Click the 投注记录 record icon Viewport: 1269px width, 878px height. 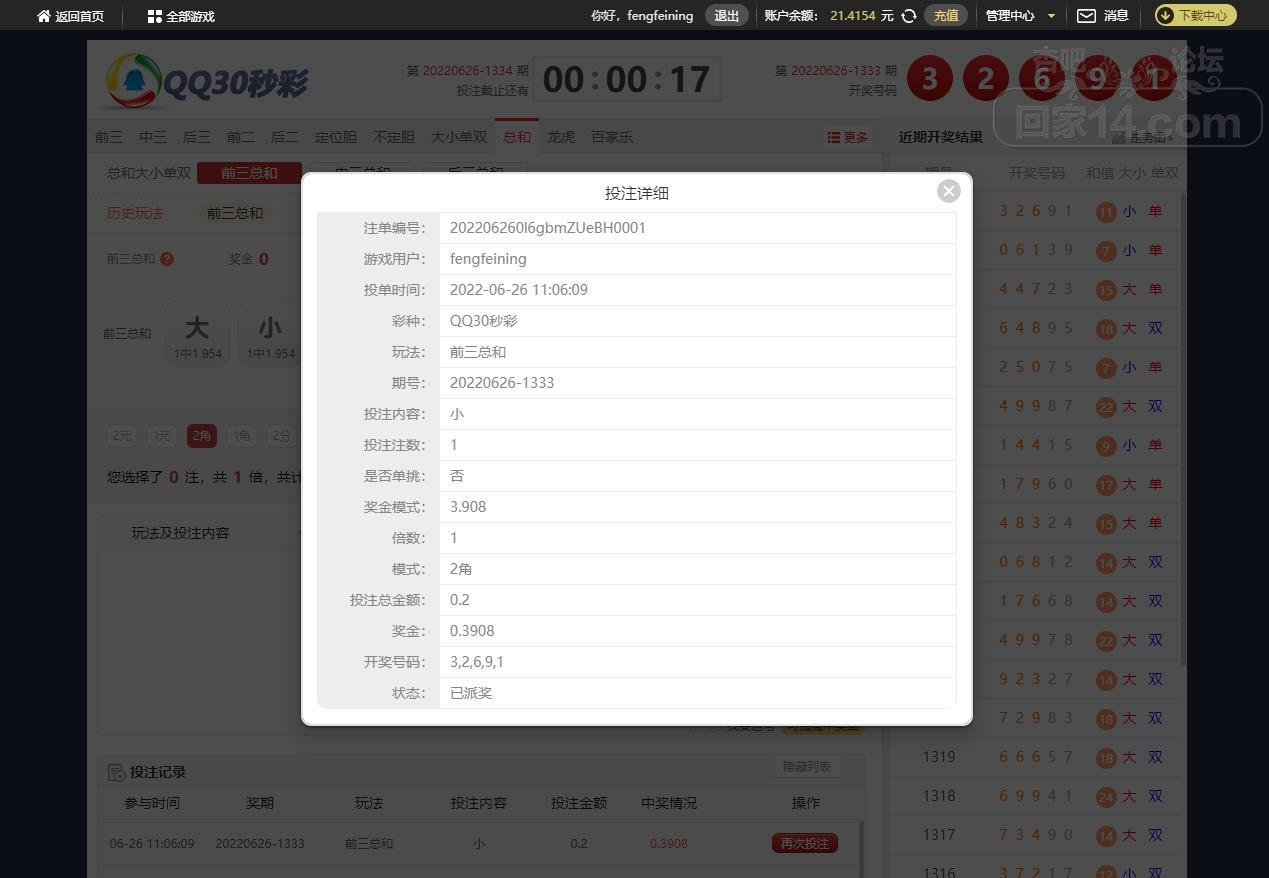click(x=116, y=772)
